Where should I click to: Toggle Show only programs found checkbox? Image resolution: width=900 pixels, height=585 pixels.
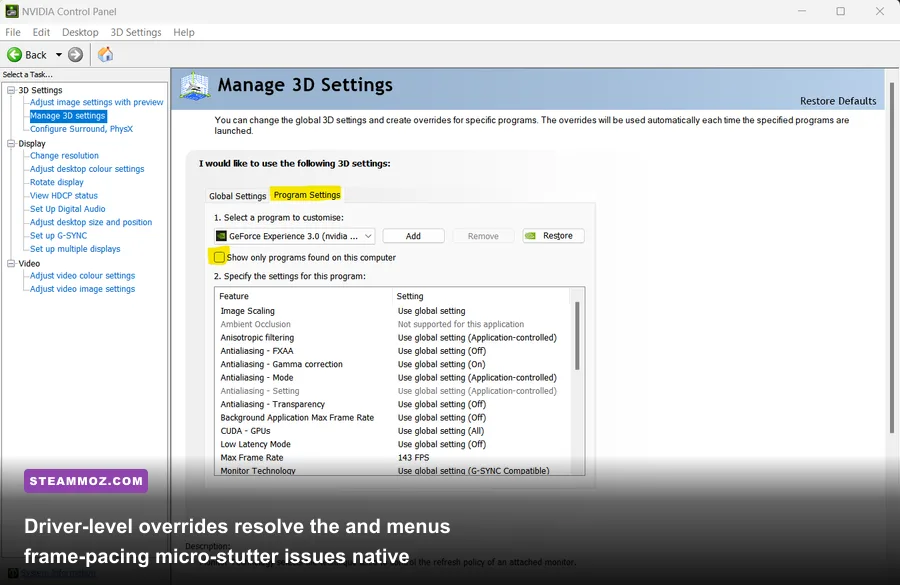coord(219,257)
